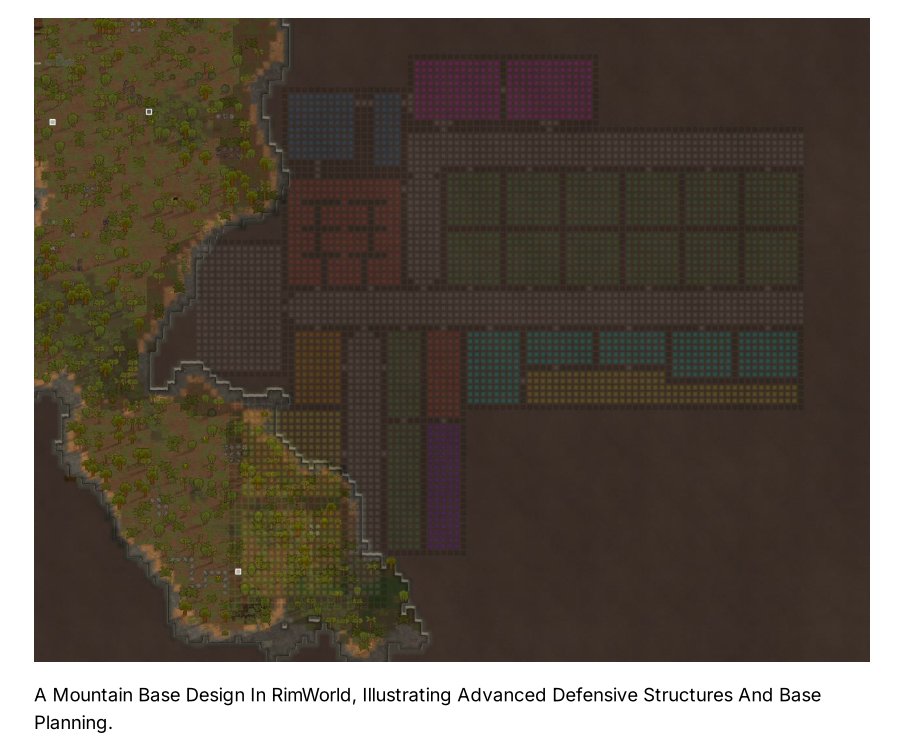Click the violet vertical planning strip on the map
Screen dimensions: 900x742
(444, 486)
